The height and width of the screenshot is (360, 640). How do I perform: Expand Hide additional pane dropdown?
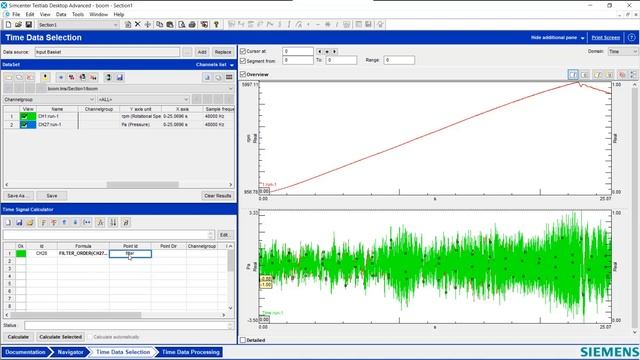click(582, 38)
